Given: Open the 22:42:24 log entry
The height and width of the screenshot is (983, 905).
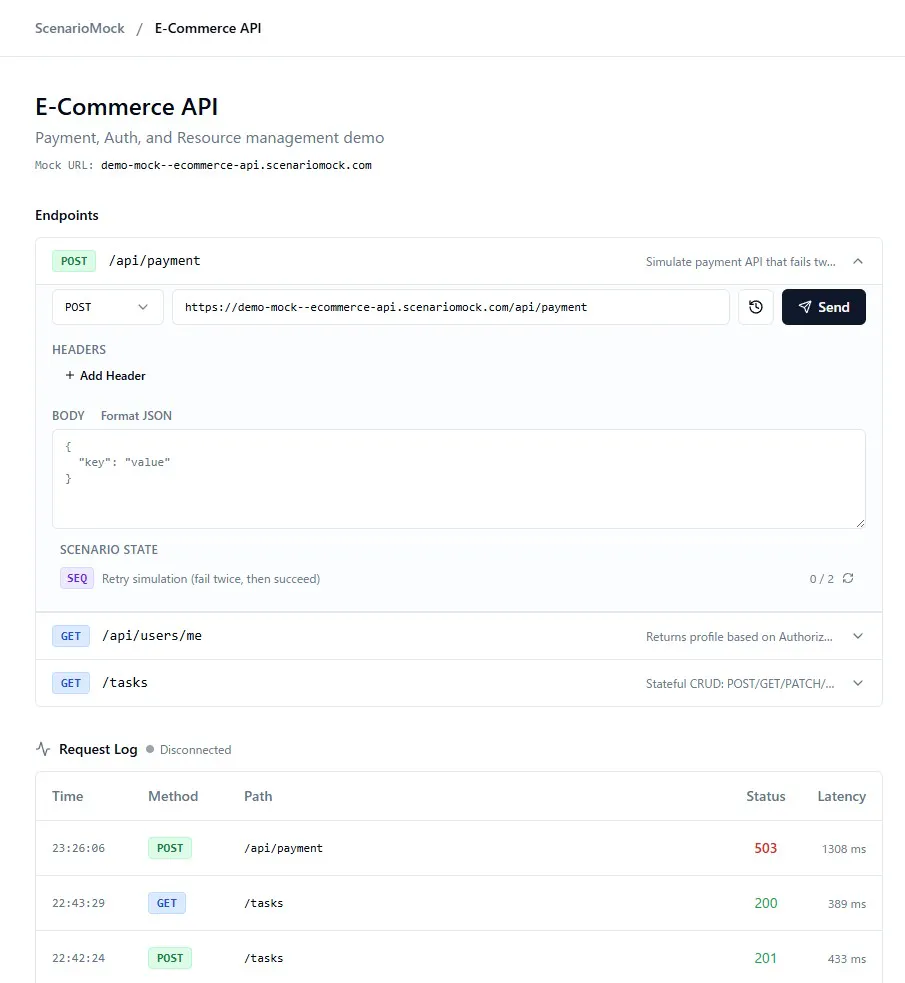Looking at the screenshot, I should [459, 958].
